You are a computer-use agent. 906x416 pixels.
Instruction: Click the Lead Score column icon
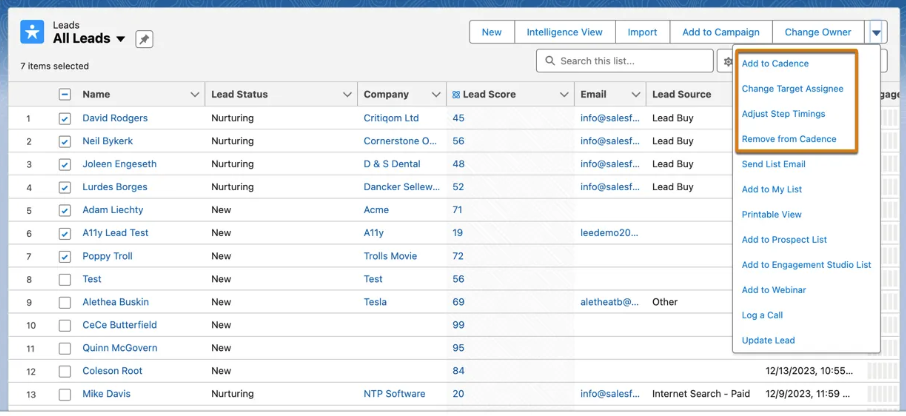(x=456, y=95)
